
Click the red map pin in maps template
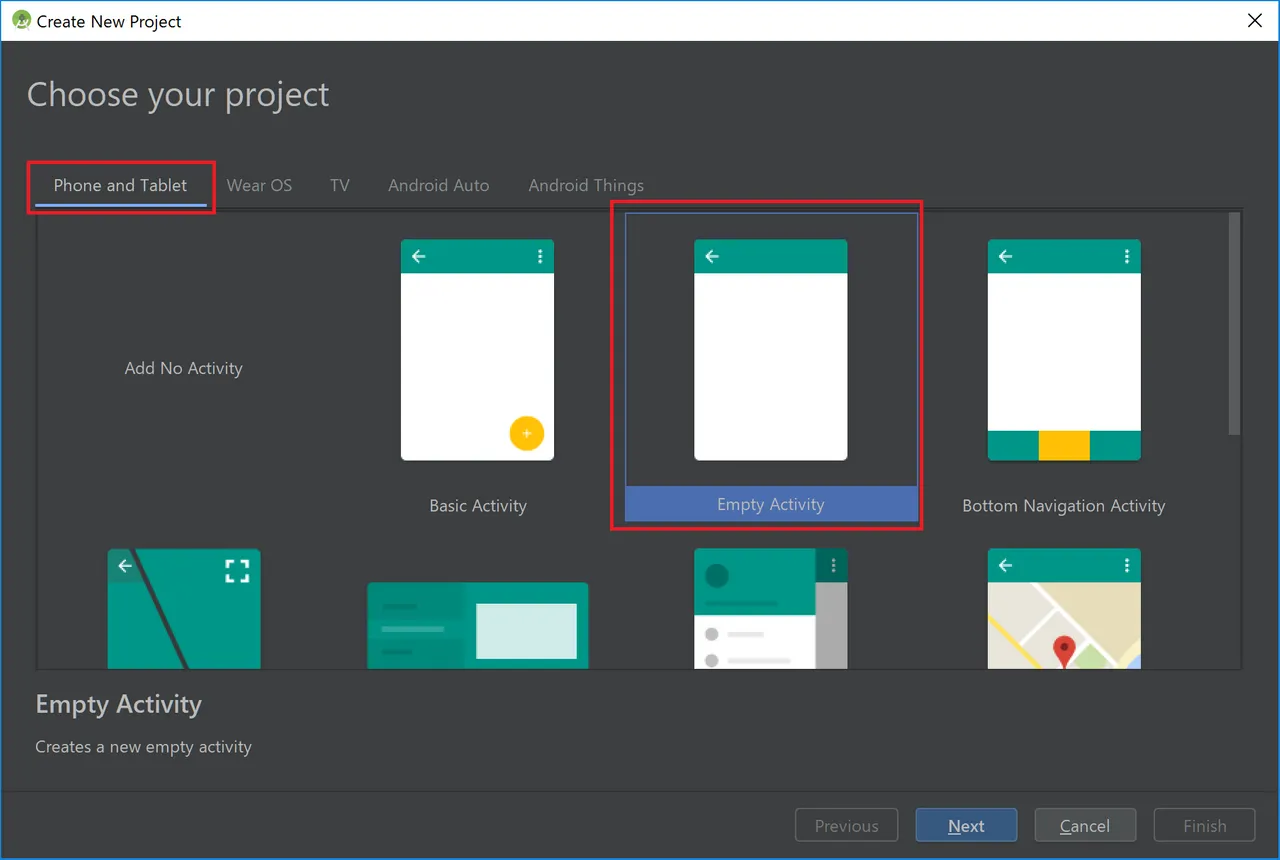pyautogui.click(x=1065, y=650)
